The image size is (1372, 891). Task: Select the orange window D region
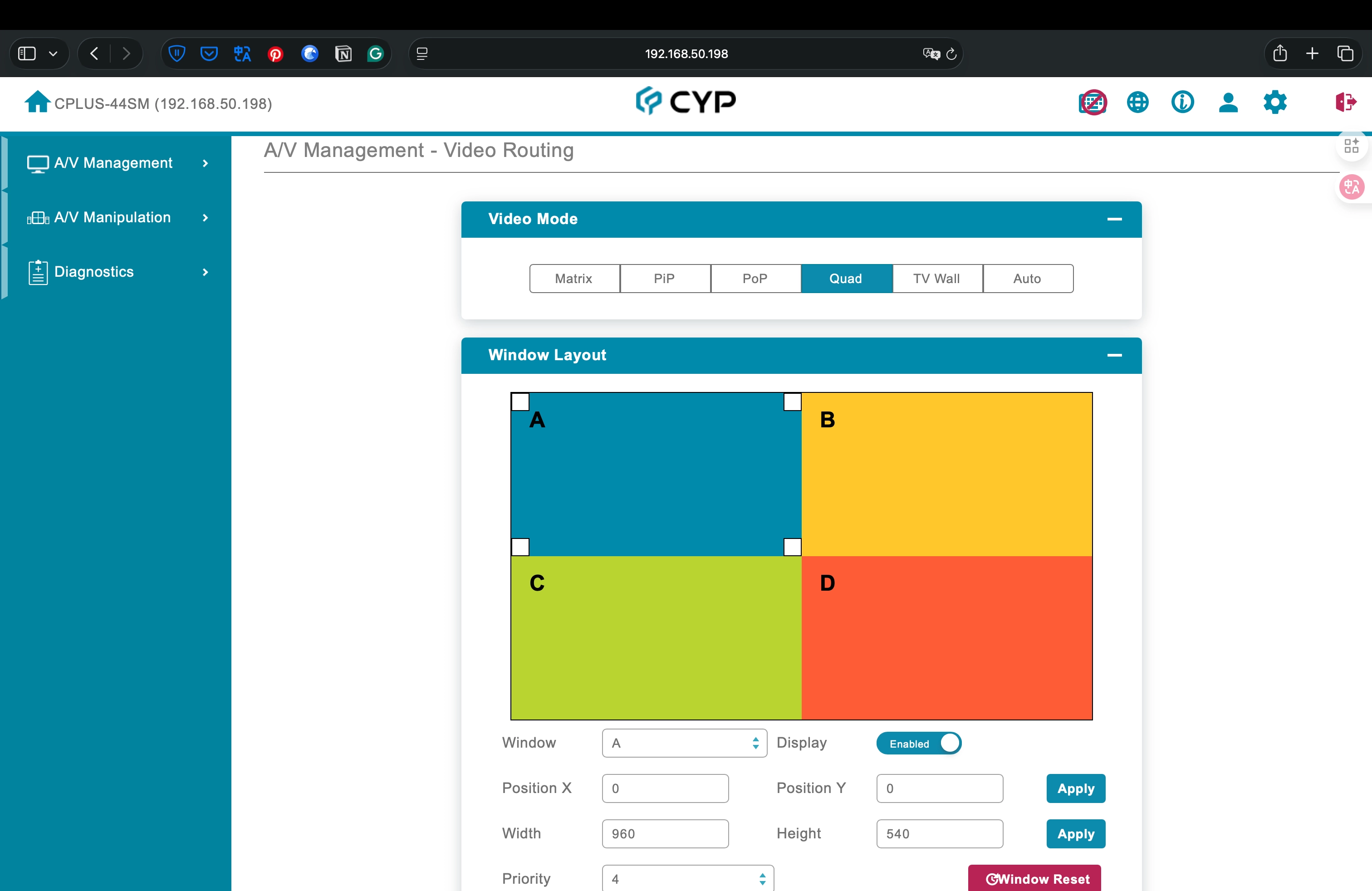[x=946, y=638]
